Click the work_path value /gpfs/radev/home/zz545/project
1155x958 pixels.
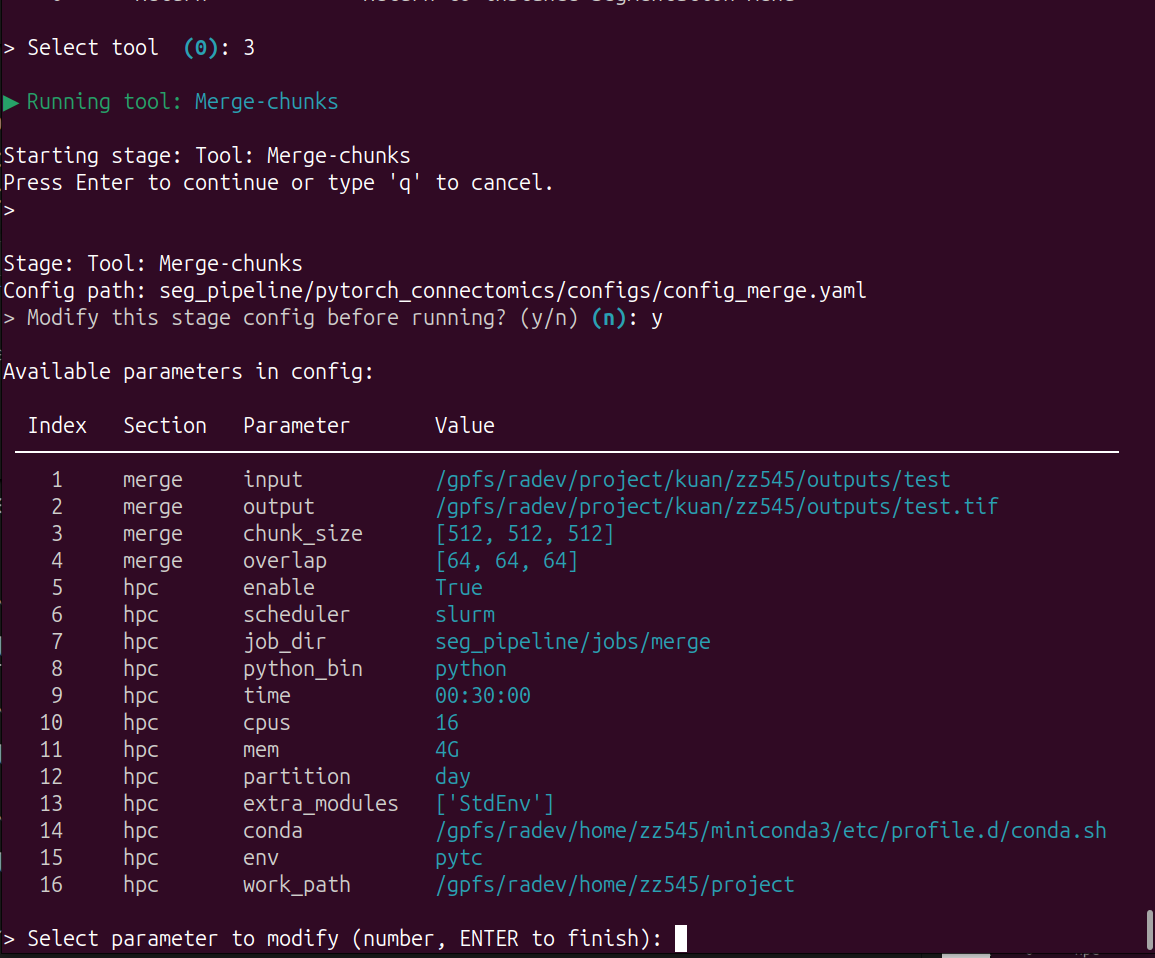pos(614,884)
